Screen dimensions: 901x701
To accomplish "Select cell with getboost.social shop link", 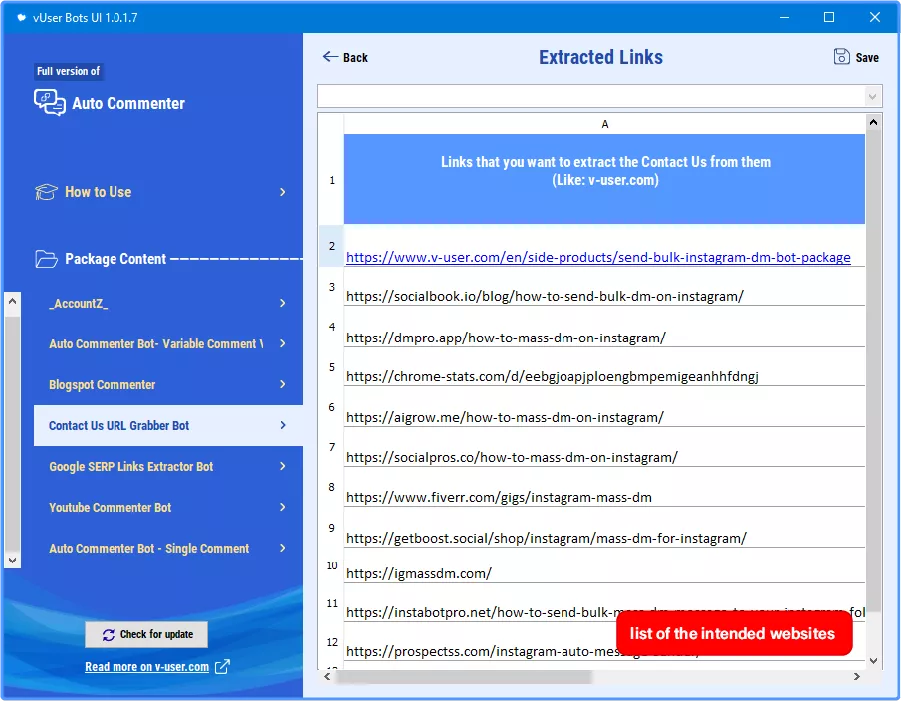I will 604,527.
